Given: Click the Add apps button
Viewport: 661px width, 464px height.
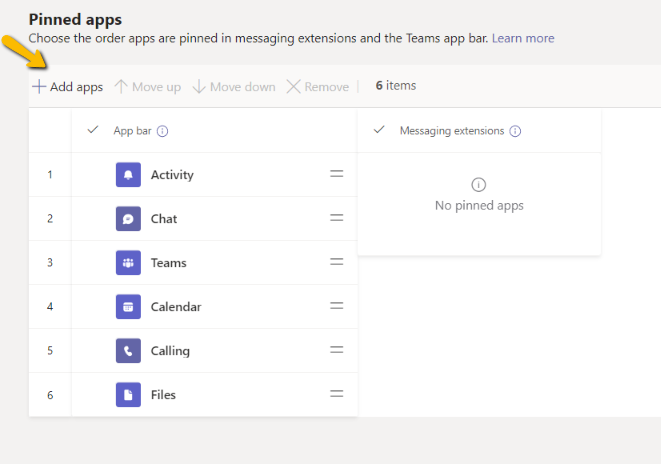Looking at the screenshot, I should (67, 87).
